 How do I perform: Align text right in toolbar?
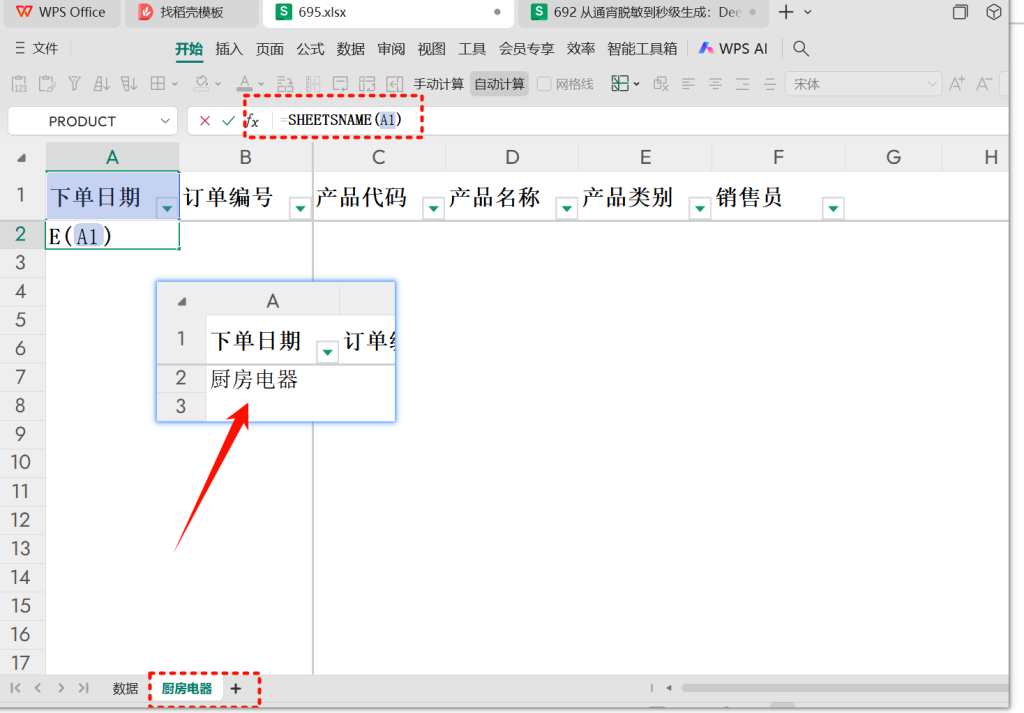(x=742, y=84)
